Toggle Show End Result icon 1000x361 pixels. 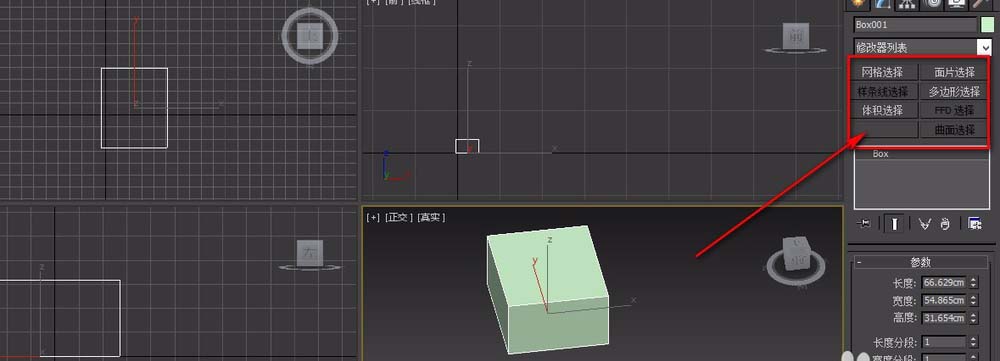pos(894,223)
